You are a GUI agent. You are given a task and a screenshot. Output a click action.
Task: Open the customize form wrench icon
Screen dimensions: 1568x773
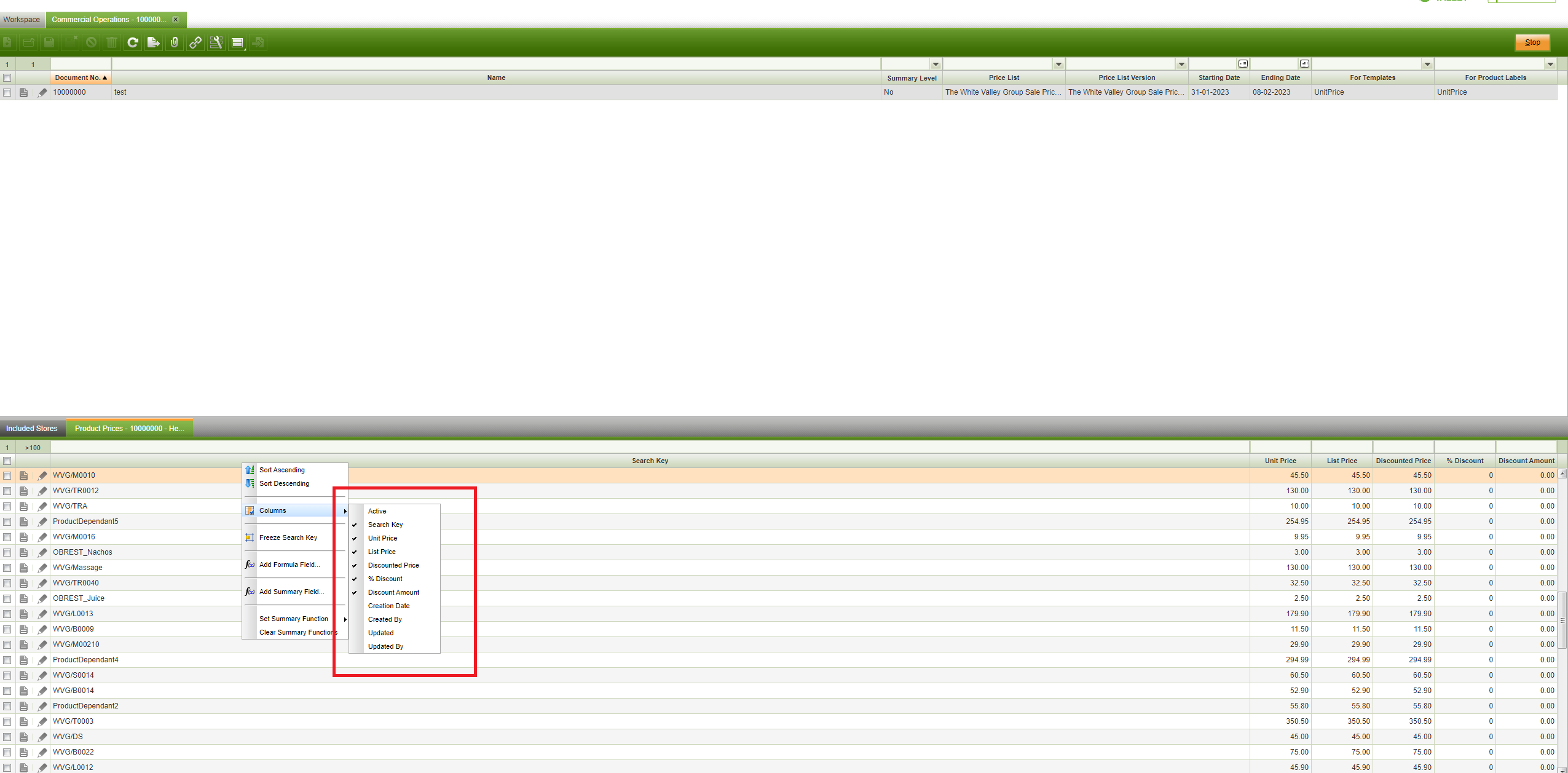click(x=216, y=42)
